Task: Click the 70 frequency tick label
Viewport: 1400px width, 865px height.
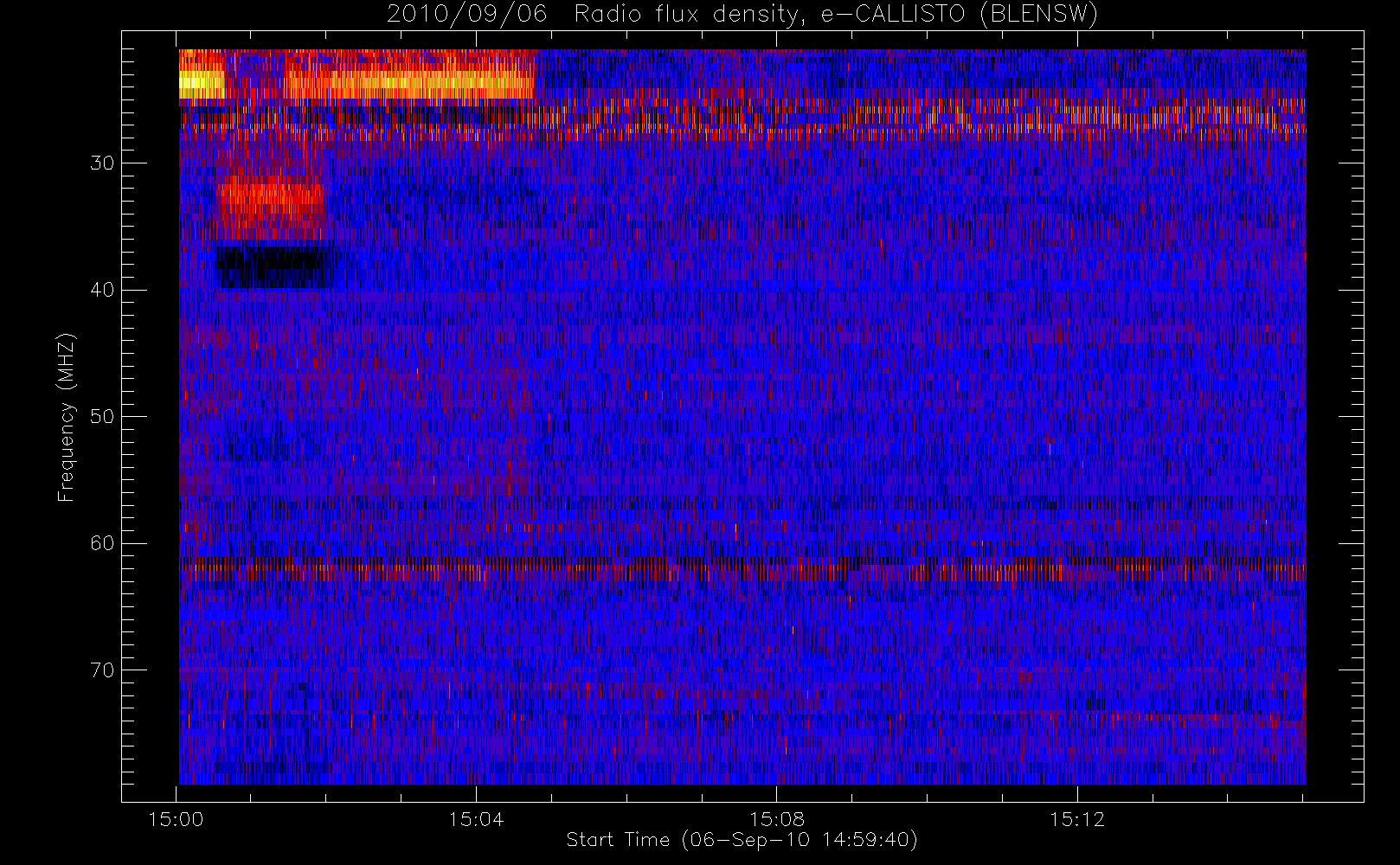Action: (x=102, y=670)
